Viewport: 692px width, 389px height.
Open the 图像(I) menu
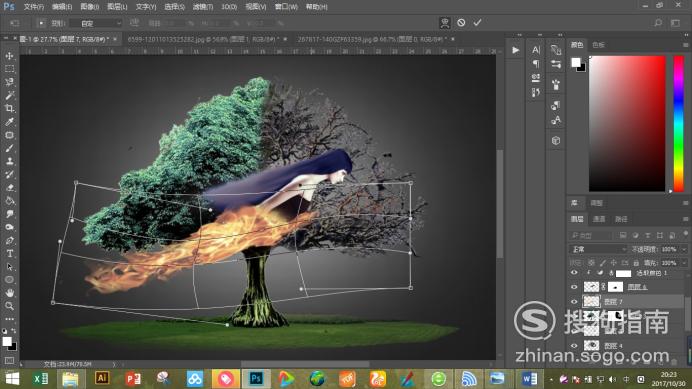(90, 7)
